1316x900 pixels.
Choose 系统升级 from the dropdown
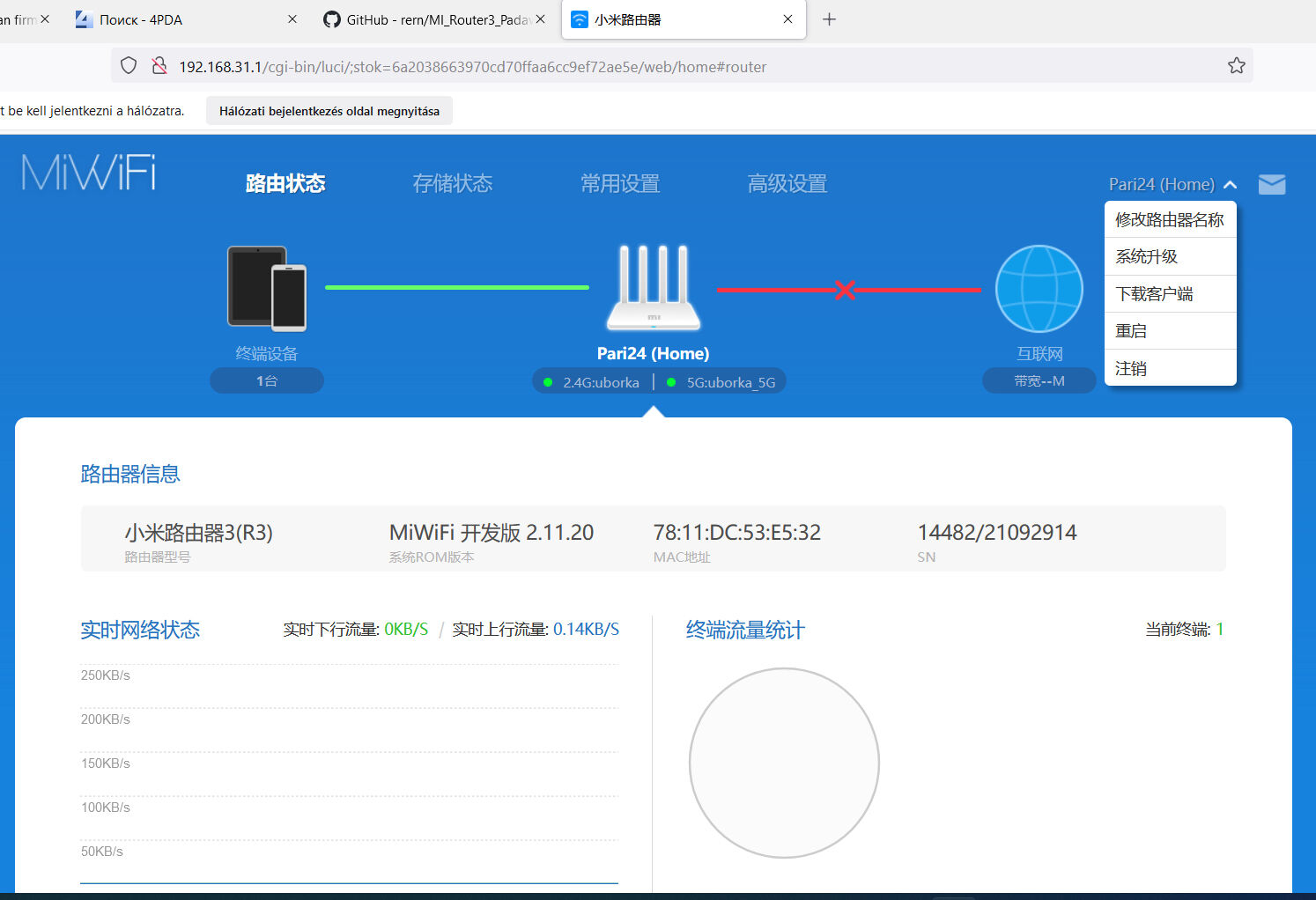pos(1171,257)
